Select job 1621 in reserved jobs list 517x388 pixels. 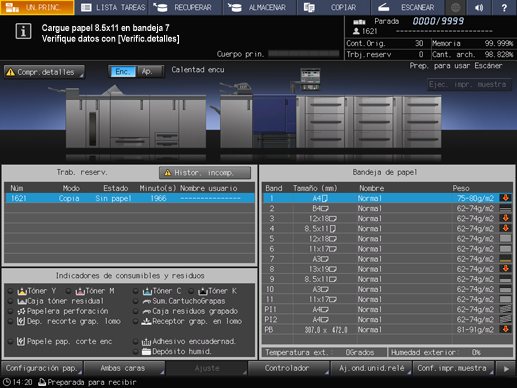coord(130,198)
